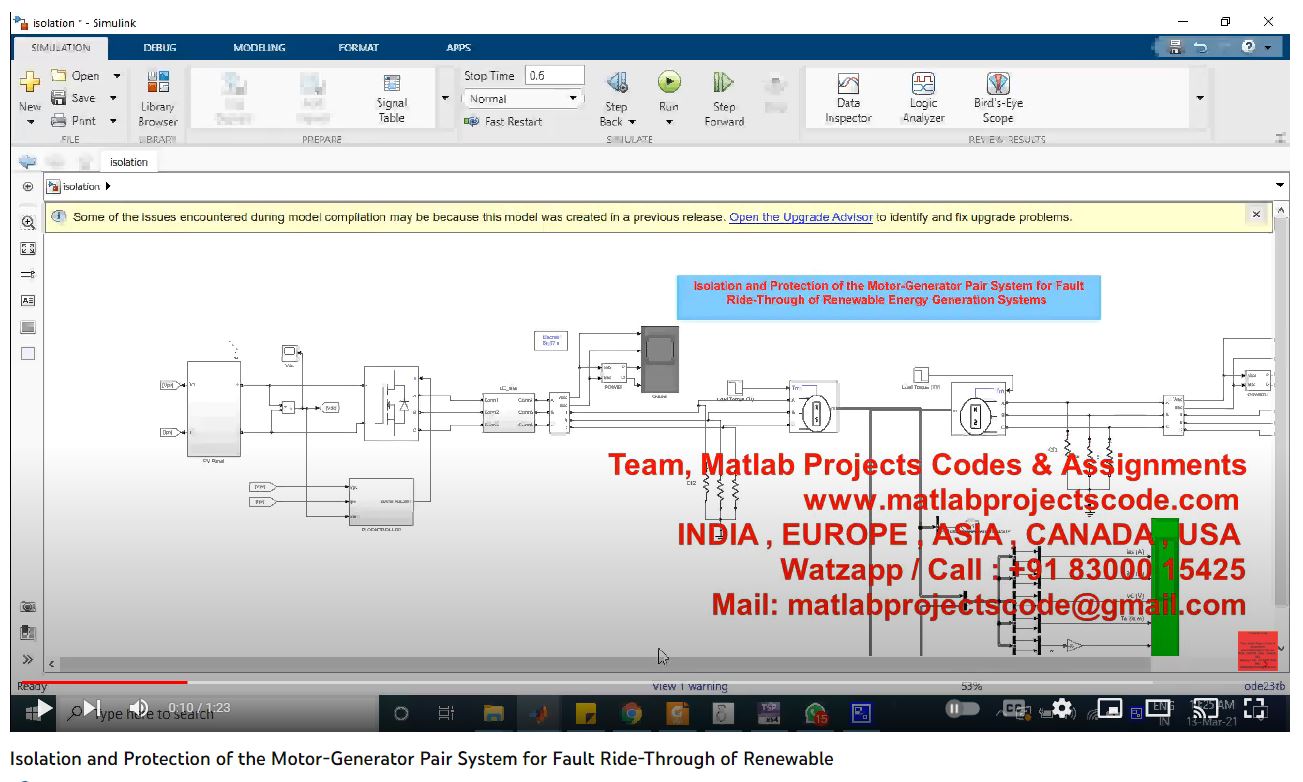The image size is (1303, 782).
Task: Click the Fit to View icon in palette
Action: 28,249
